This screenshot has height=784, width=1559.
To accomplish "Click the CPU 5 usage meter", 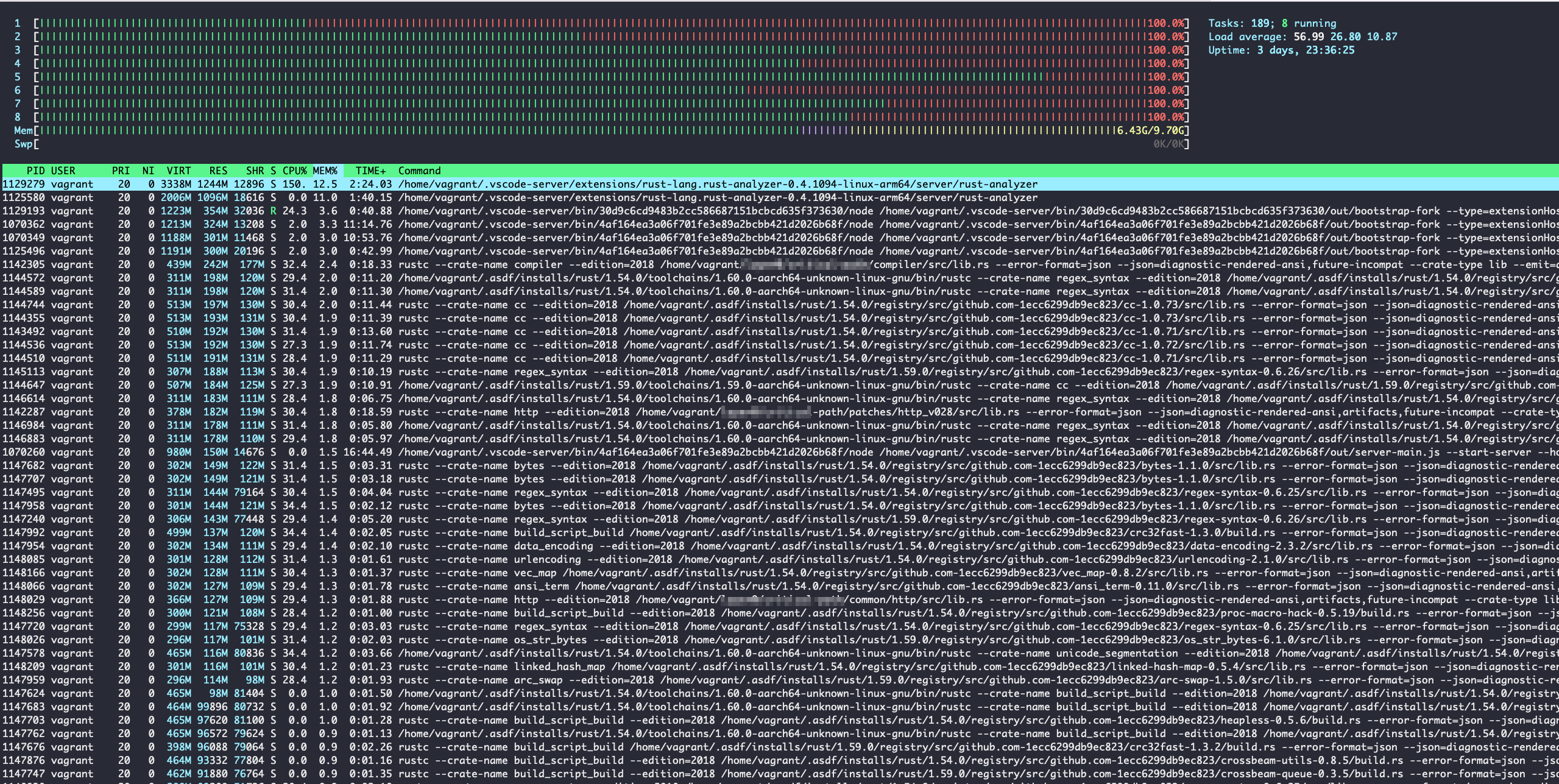I will (602, 77).
